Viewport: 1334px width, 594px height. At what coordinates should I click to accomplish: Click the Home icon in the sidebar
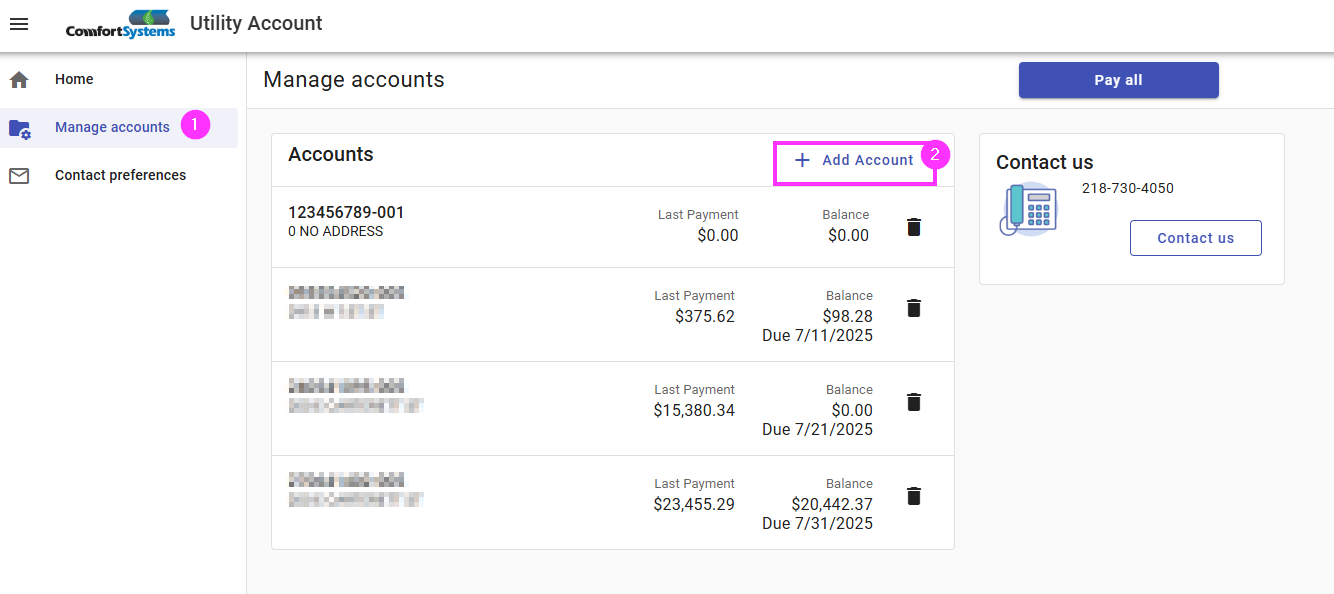click(x=18, y=78)
